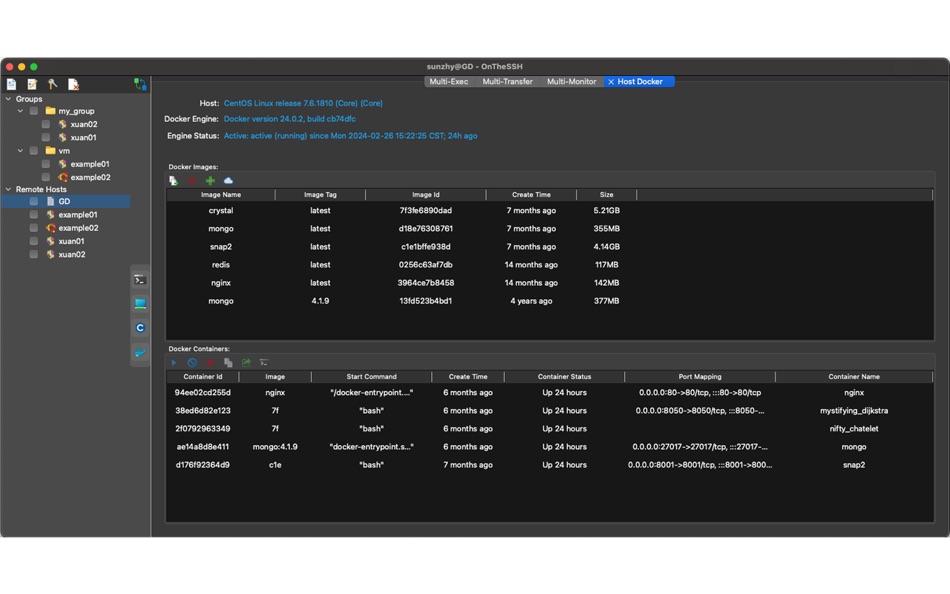The height and width of the screenshot is (594, 950).
Task: Click the new host document icon
Action: tap(12, 84)
